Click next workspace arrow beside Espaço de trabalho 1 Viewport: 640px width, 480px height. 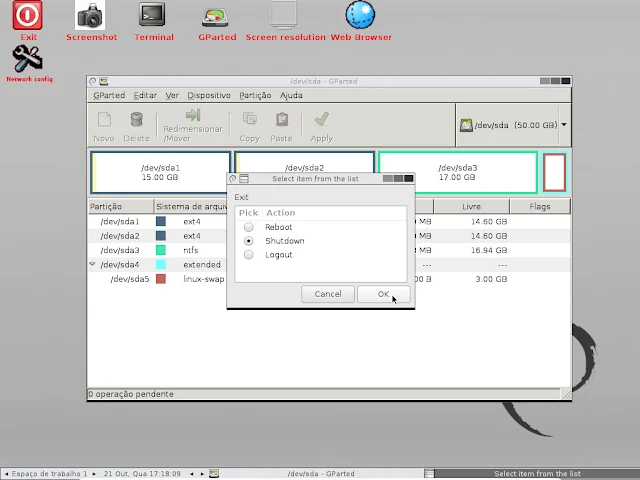point(94,473)
